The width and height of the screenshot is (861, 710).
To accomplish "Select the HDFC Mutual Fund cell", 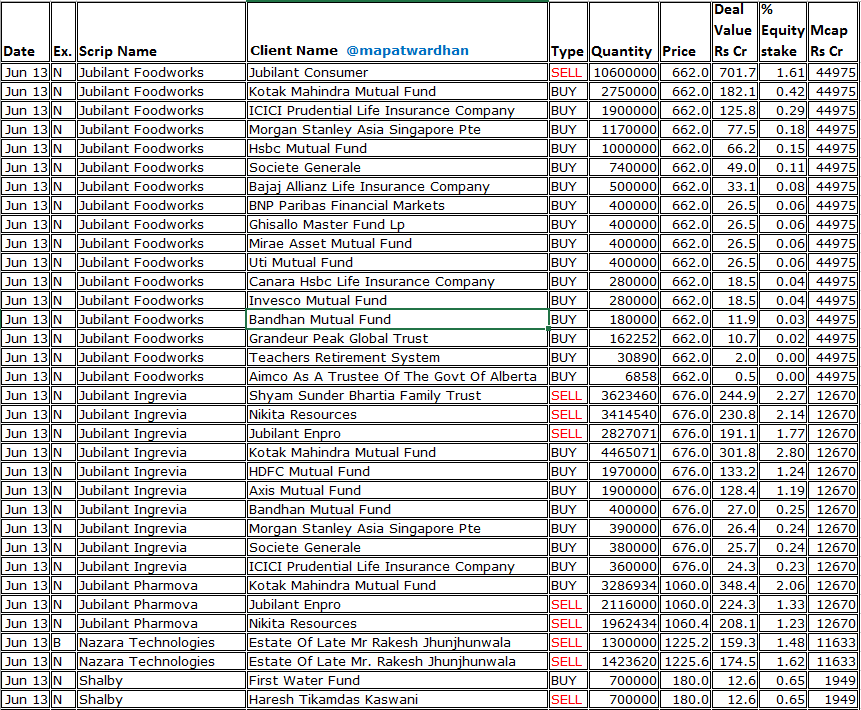I will [x=398, y=472].
